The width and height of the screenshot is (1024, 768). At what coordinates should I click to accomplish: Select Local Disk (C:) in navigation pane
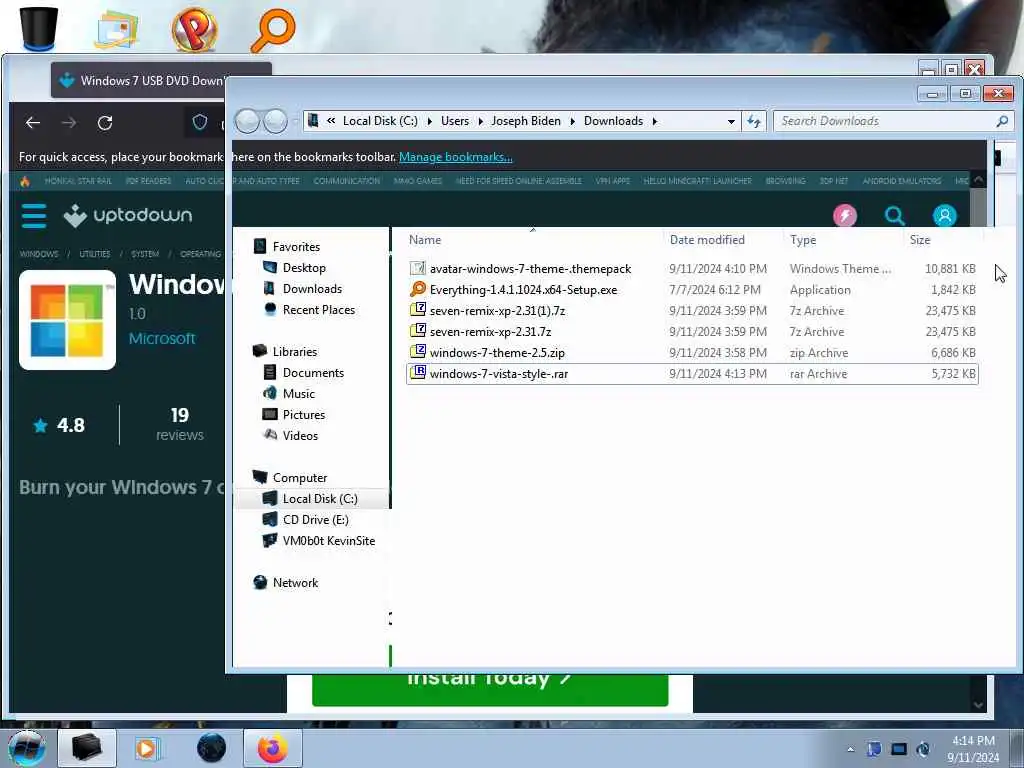coord(320,498)
